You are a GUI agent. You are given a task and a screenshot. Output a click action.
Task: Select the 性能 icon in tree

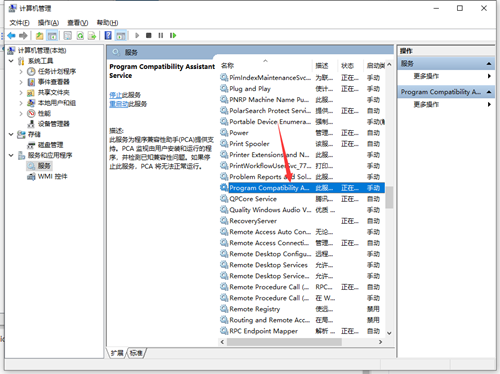31,113
